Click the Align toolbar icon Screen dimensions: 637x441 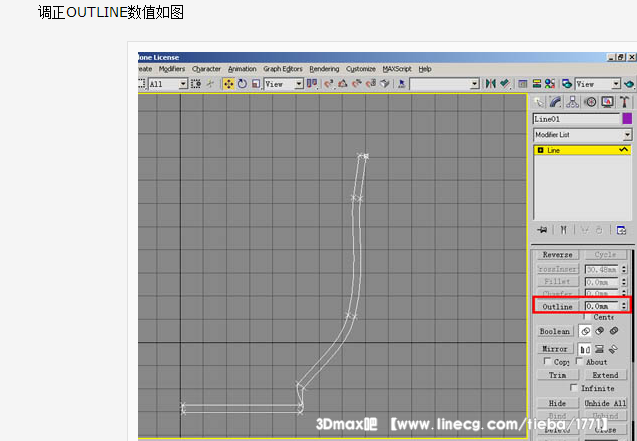pos(505,84)
